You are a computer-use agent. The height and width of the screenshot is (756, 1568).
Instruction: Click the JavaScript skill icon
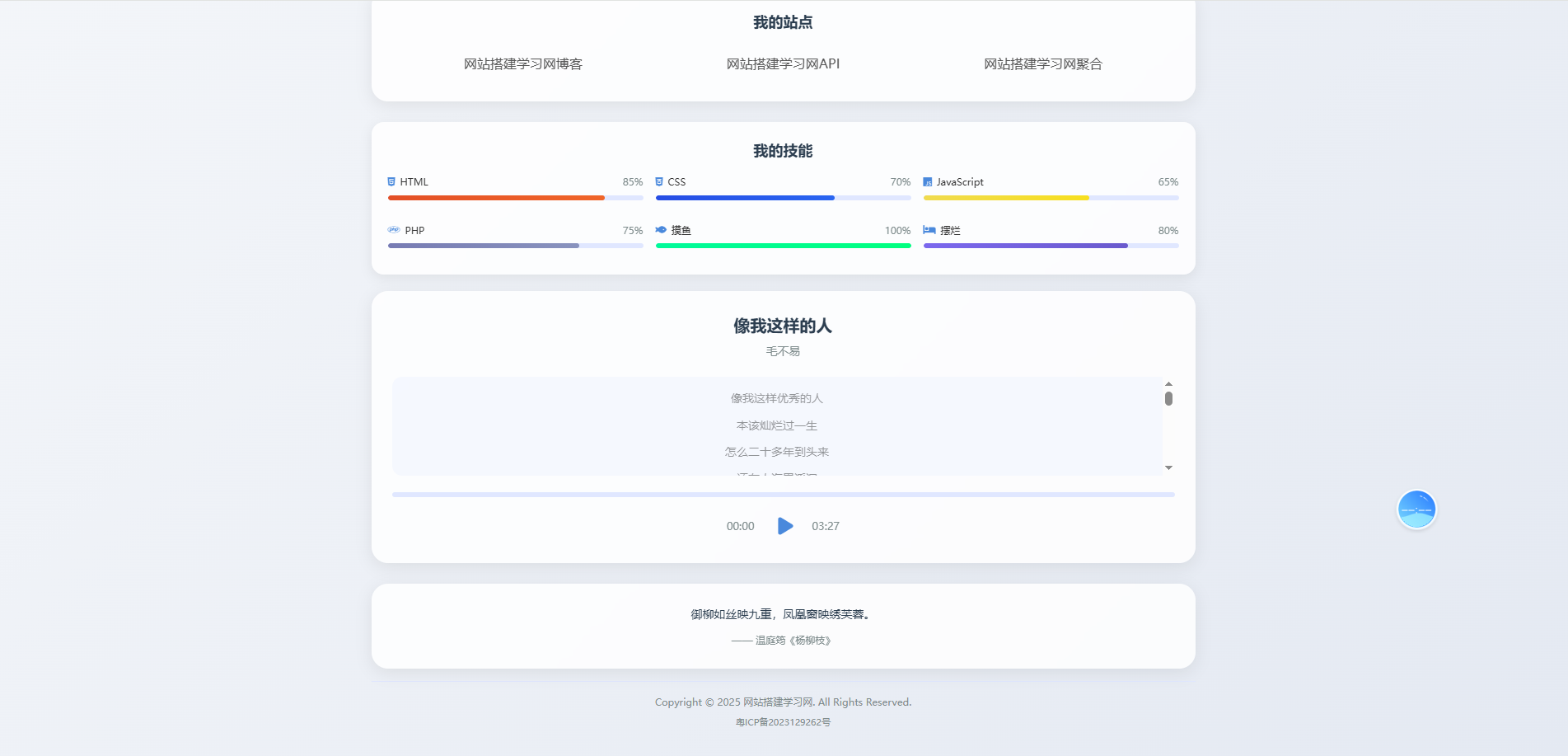pos(928,182)
